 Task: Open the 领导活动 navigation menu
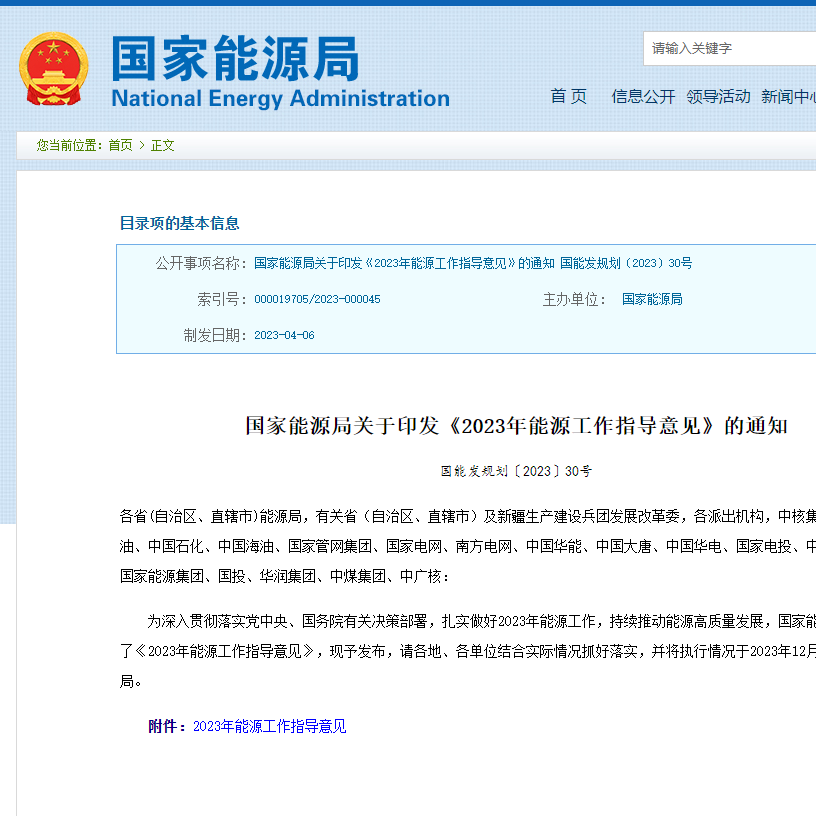point(718,96)
